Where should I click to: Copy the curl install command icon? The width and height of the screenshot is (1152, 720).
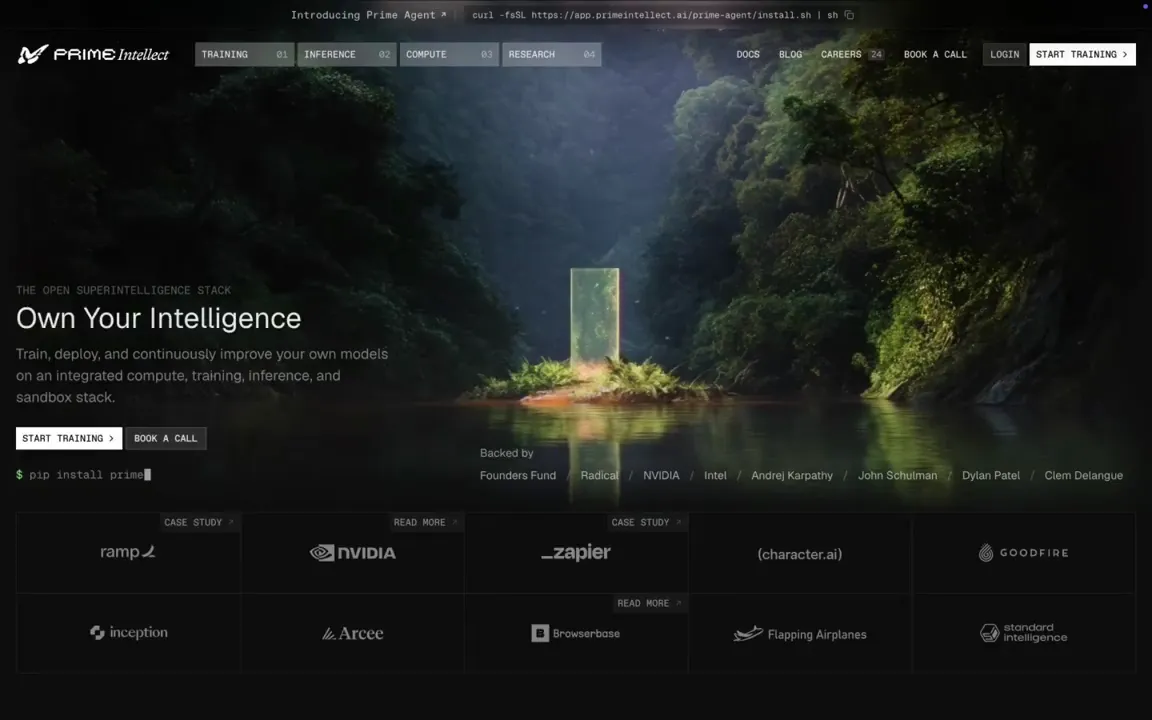tap(849, 15)
